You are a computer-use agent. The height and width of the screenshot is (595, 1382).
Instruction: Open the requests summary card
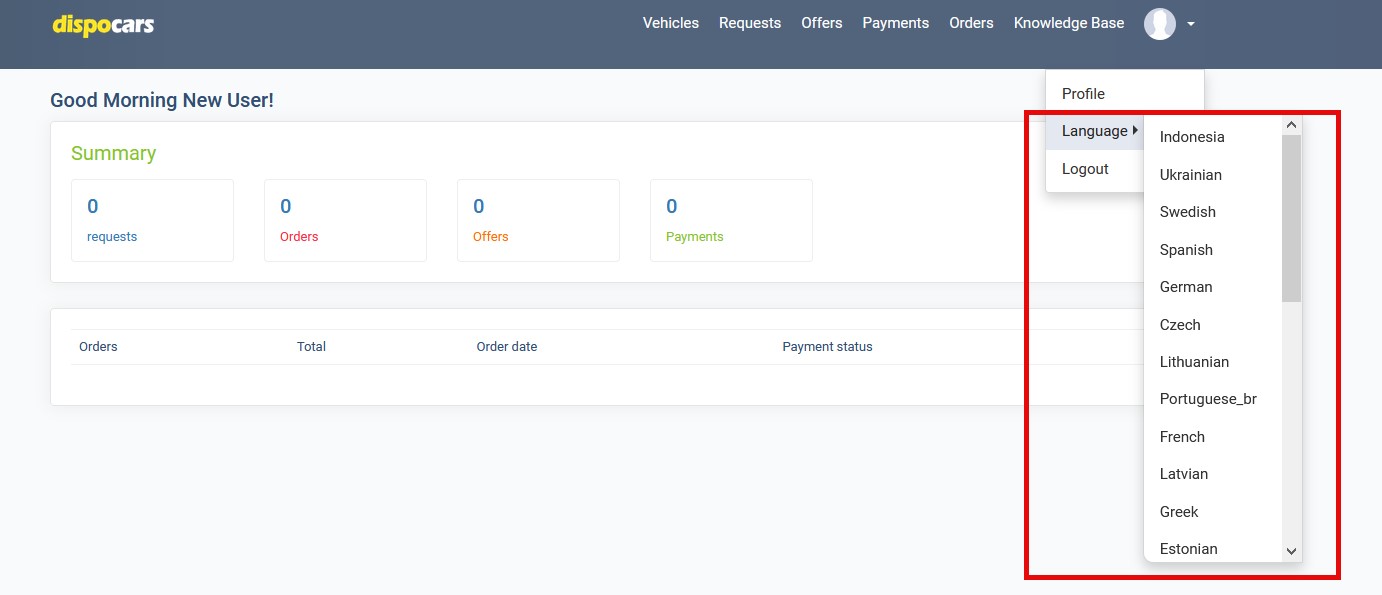pyautogui.click(x=152, y=220)
